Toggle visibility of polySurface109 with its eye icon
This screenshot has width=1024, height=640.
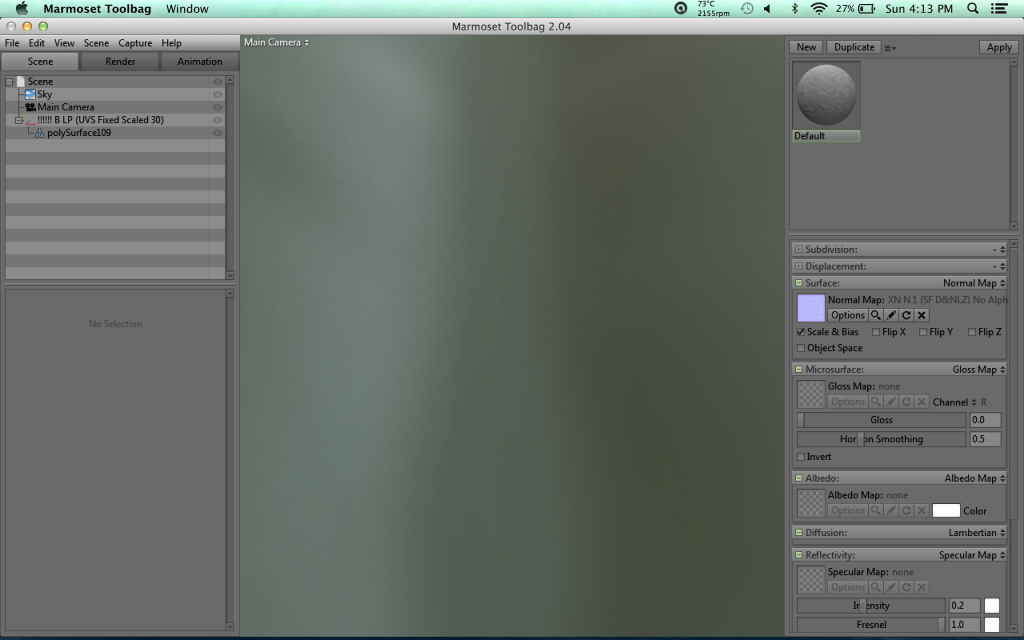tap(218, 134)
